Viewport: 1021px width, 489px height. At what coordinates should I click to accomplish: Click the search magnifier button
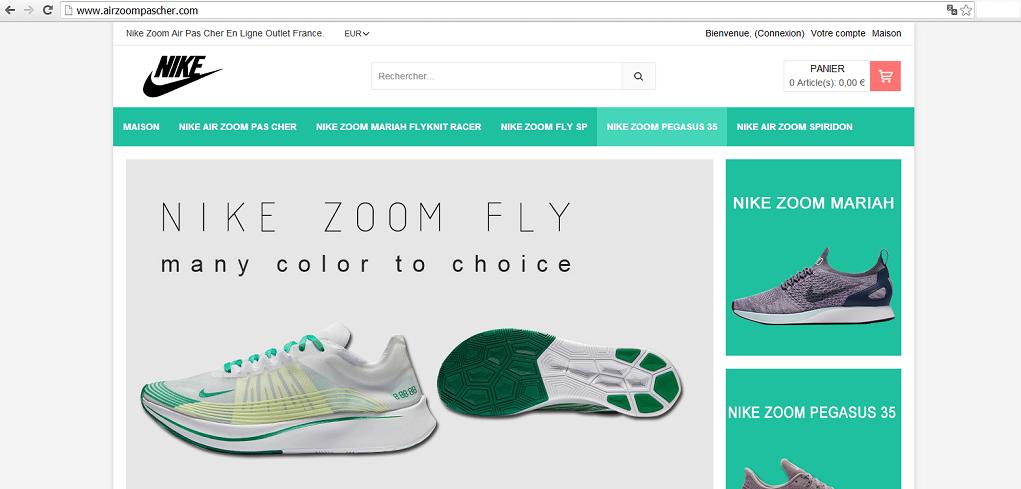coord(638,76)
